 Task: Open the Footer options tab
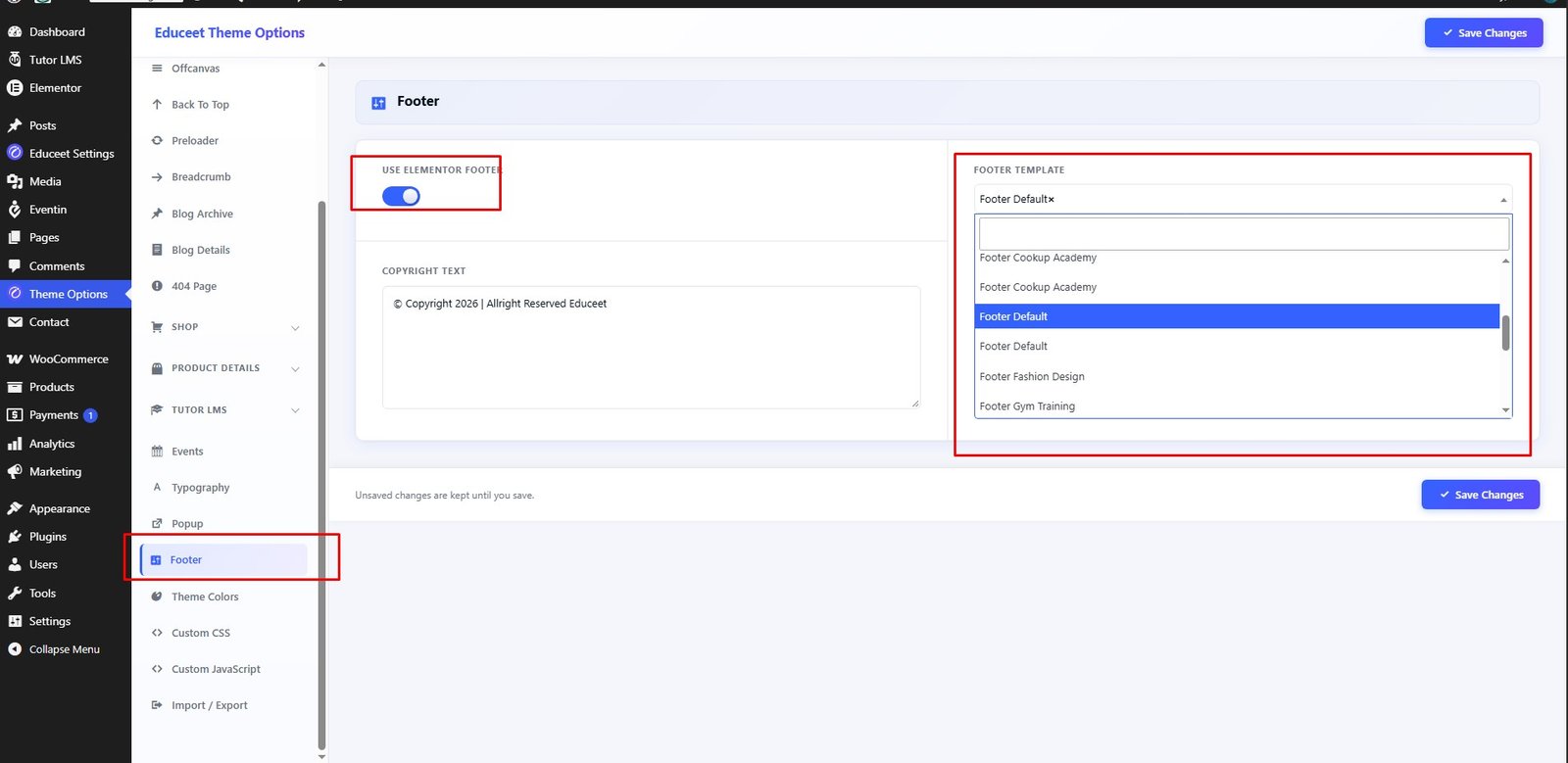click(223, 560)
